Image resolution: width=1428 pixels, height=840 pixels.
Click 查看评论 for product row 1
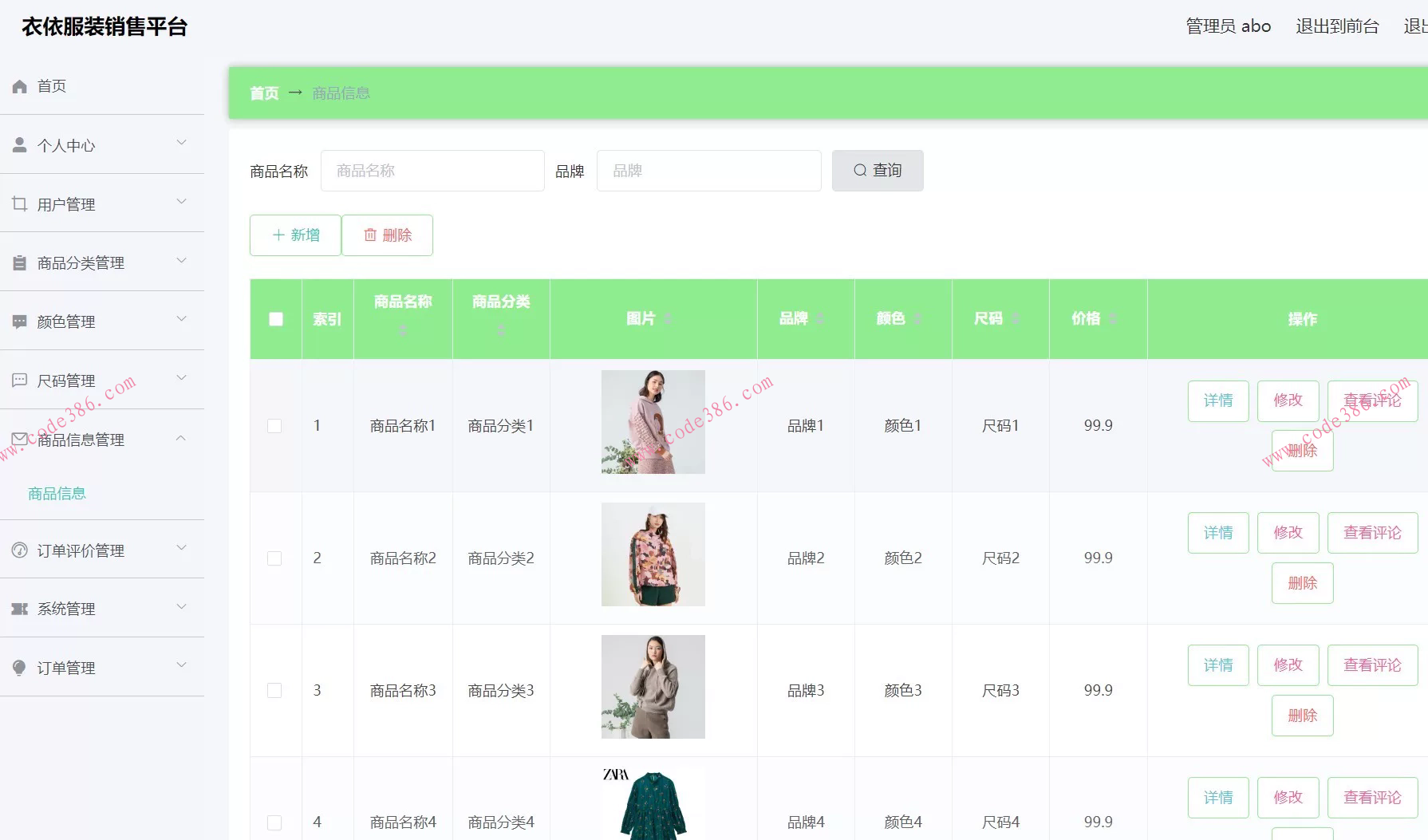pyautogui.click(x=1371, y=400)
